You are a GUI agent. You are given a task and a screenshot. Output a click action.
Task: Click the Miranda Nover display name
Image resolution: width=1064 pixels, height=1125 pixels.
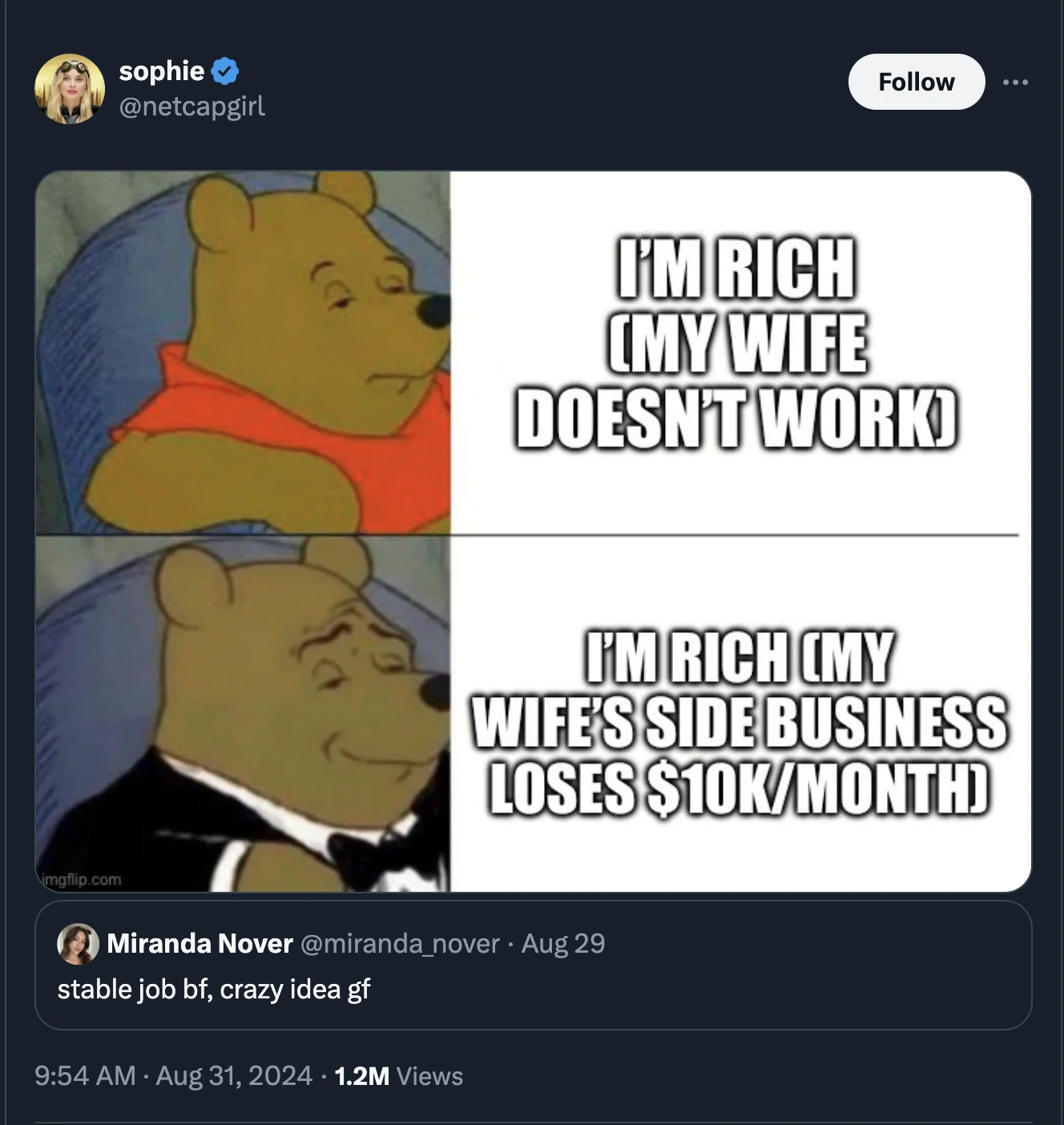(x=199, y=943)
